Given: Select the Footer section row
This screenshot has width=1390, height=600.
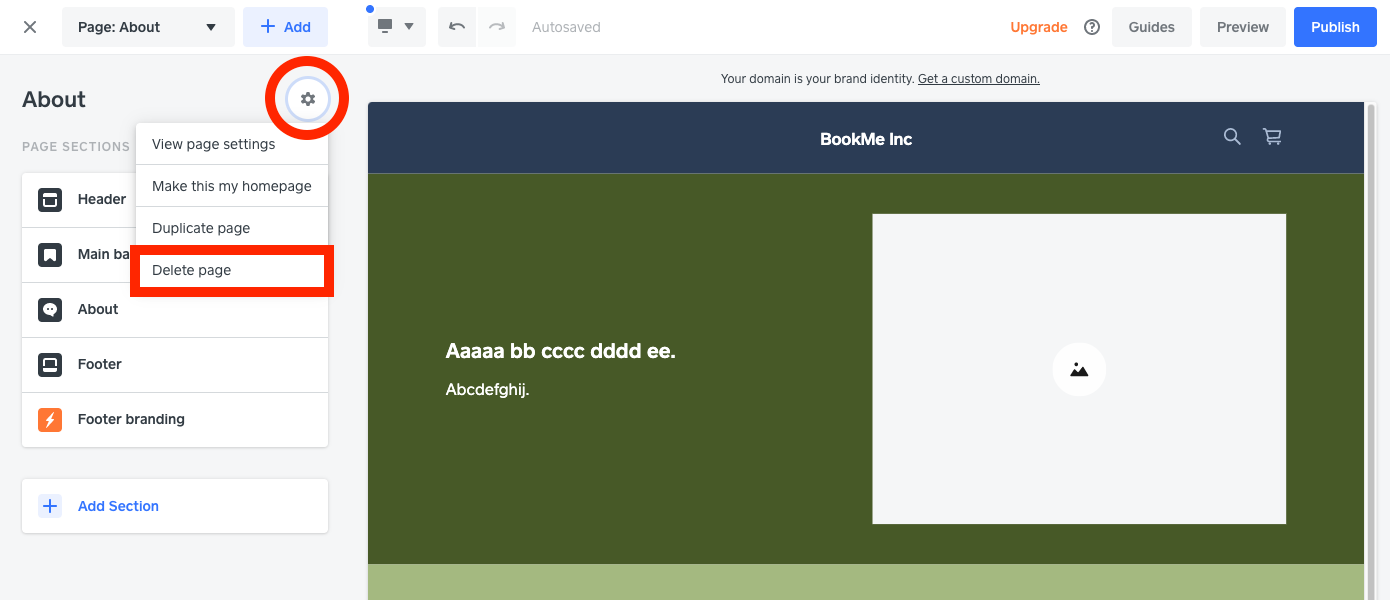Looking at the screenshot, I should [x=175, y=364].
